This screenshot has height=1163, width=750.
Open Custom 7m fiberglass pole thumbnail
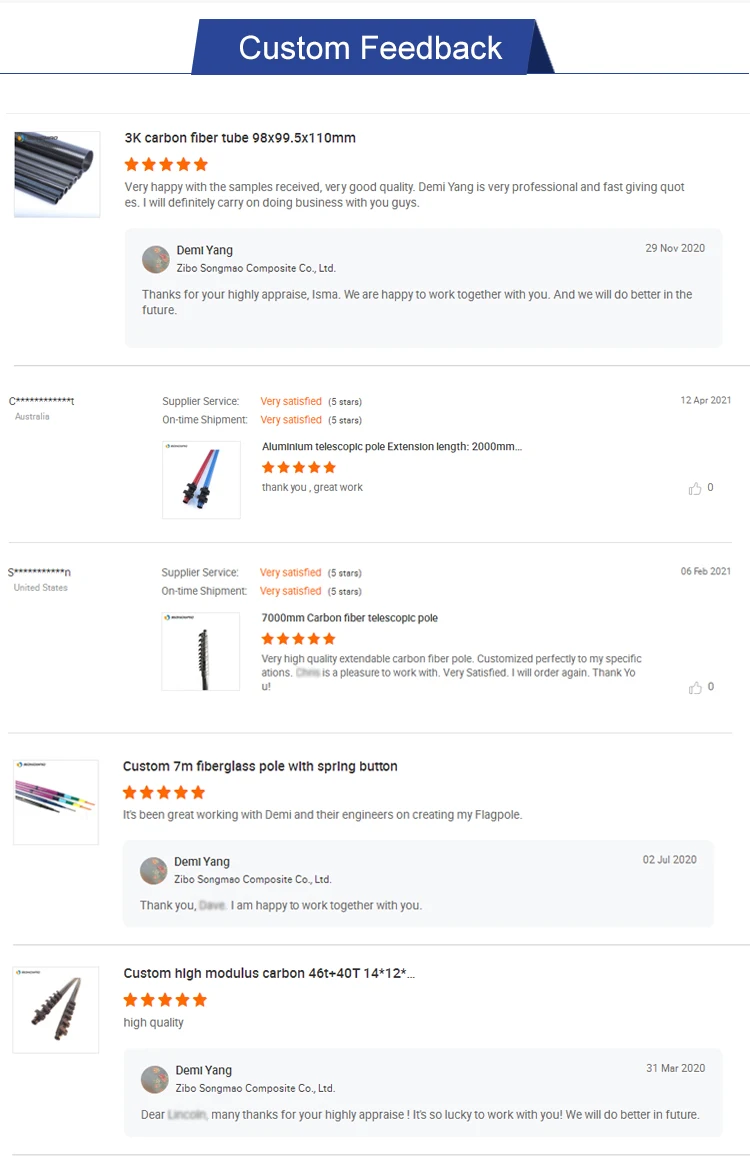(x=56, y=802)
